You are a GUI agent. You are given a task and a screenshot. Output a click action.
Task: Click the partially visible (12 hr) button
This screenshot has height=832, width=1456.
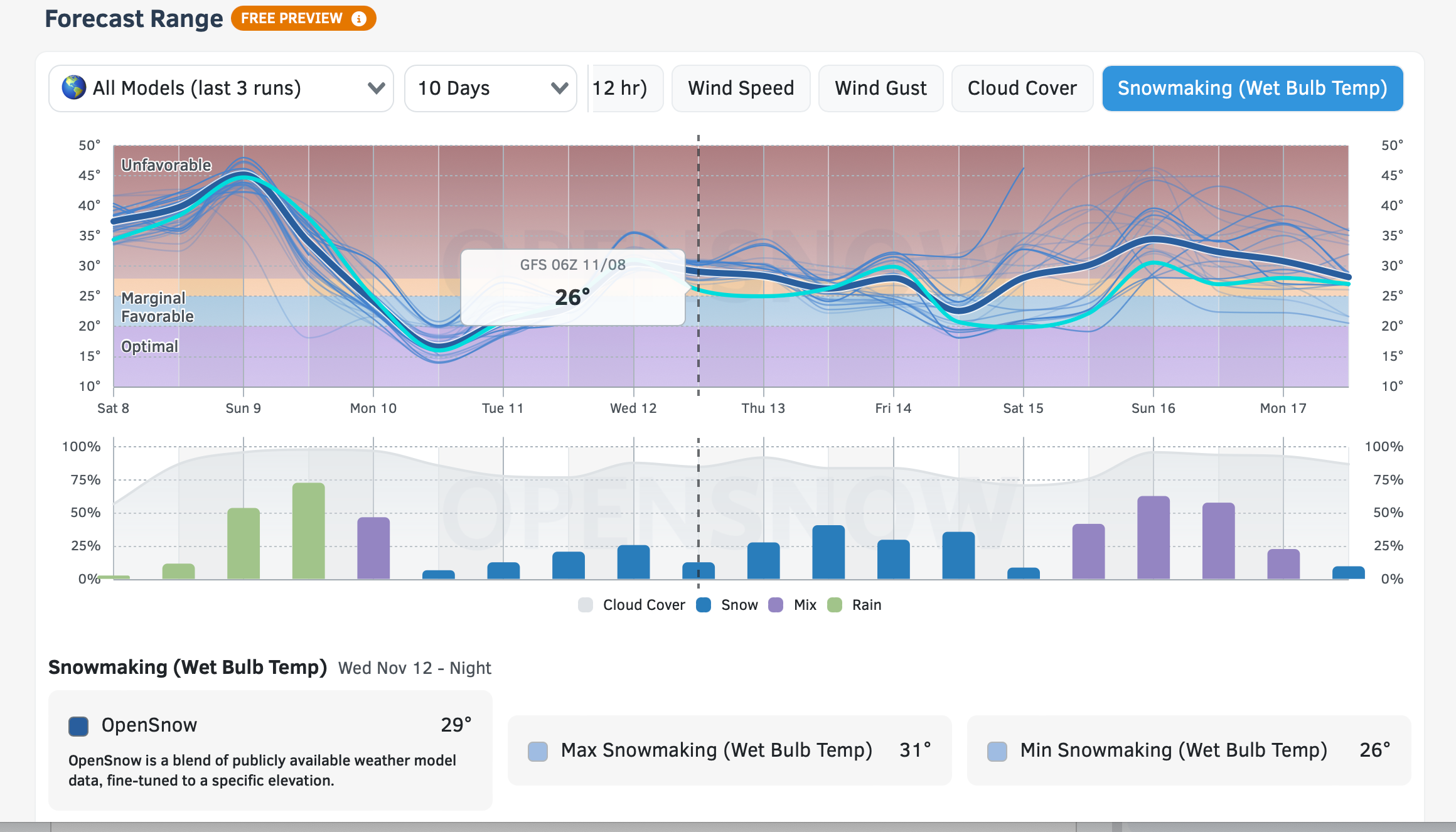pos(624,88)
